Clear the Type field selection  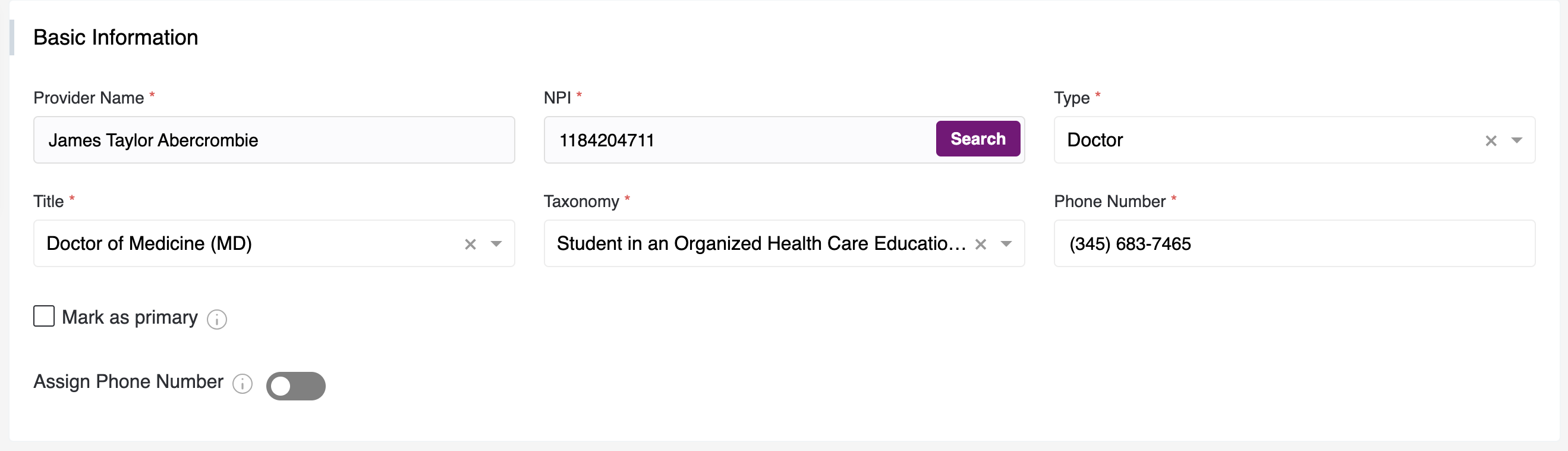pos(1490,141)
